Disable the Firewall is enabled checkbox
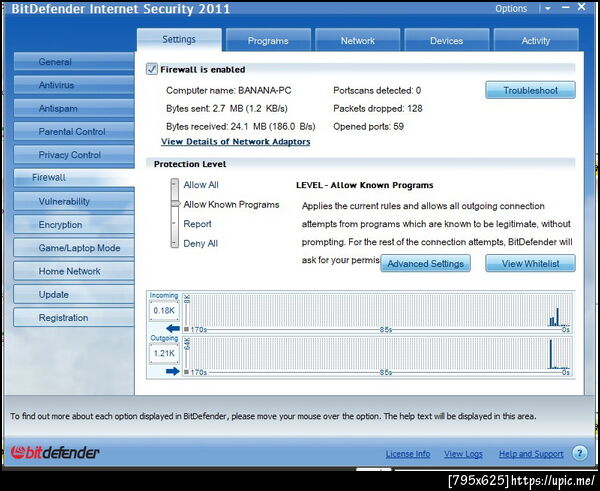 pos(152,69)
